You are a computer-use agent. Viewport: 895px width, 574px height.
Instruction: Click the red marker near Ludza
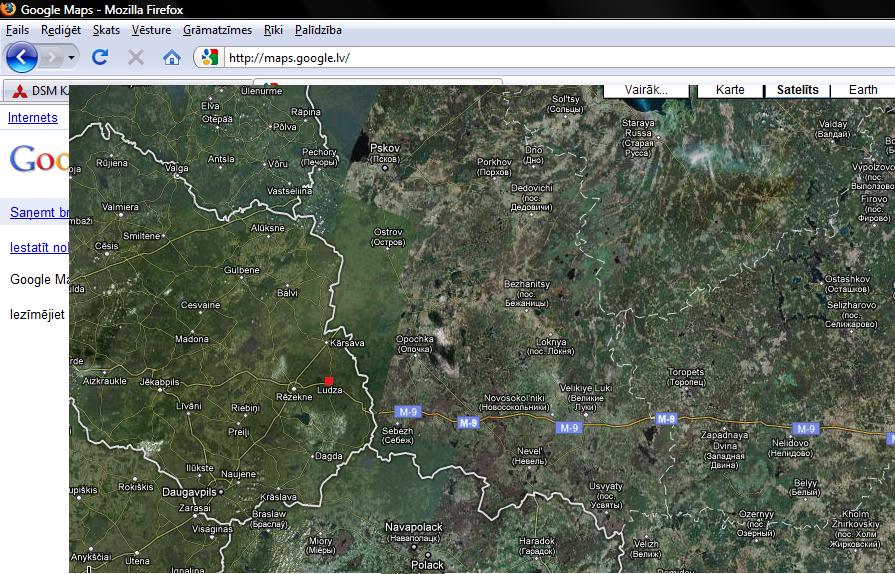tap(328, 381)
